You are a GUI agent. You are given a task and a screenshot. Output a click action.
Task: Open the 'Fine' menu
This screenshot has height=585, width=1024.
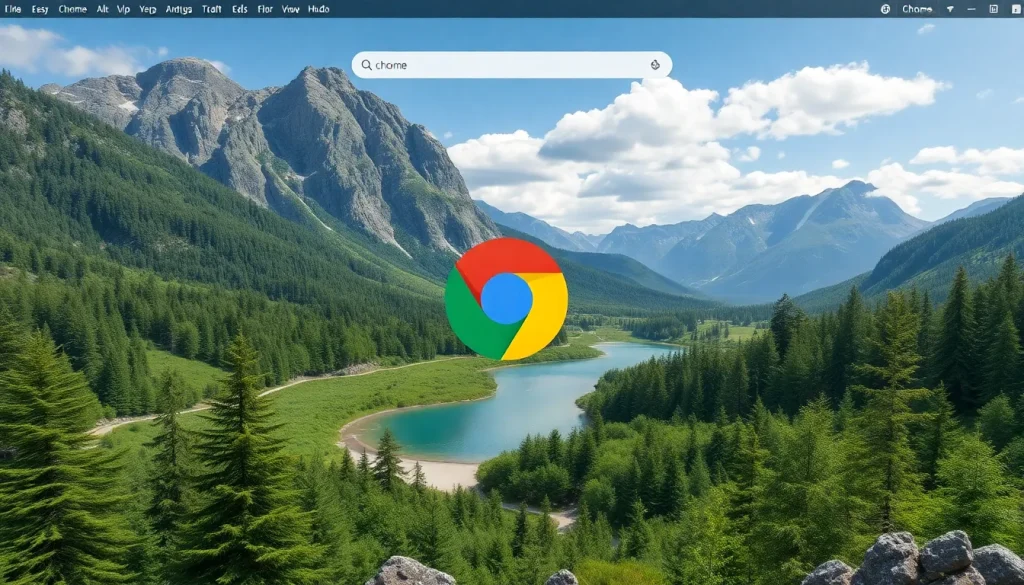click(12, 9)
